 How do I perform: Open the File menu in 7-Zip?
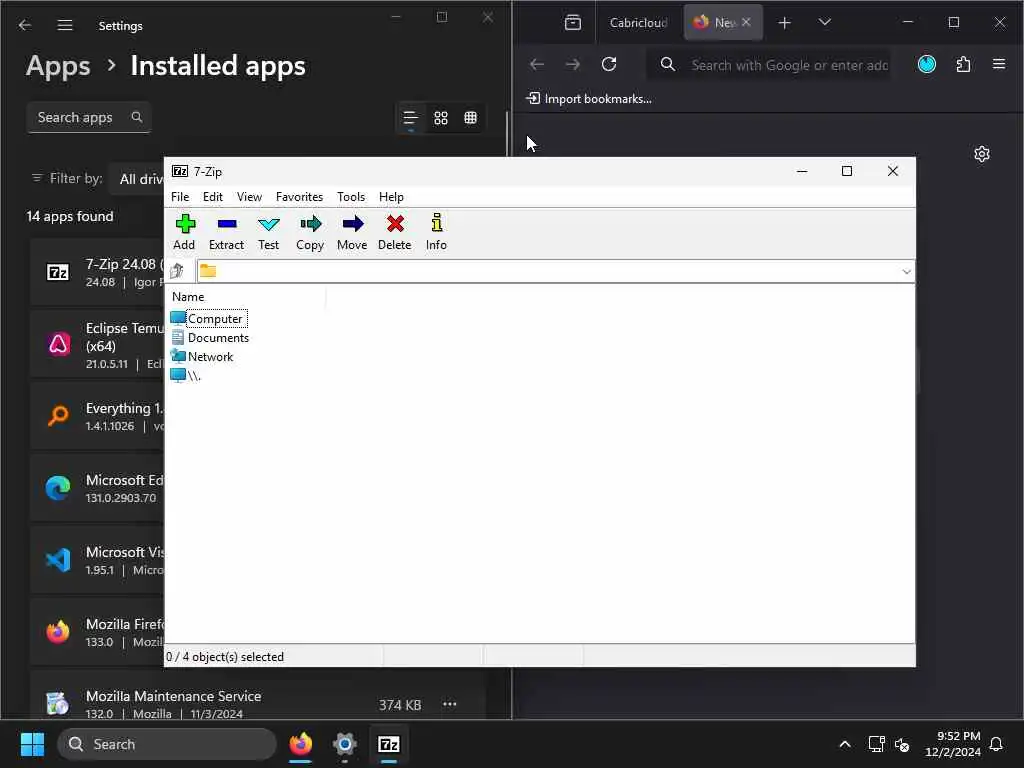[x=180, y=197]
